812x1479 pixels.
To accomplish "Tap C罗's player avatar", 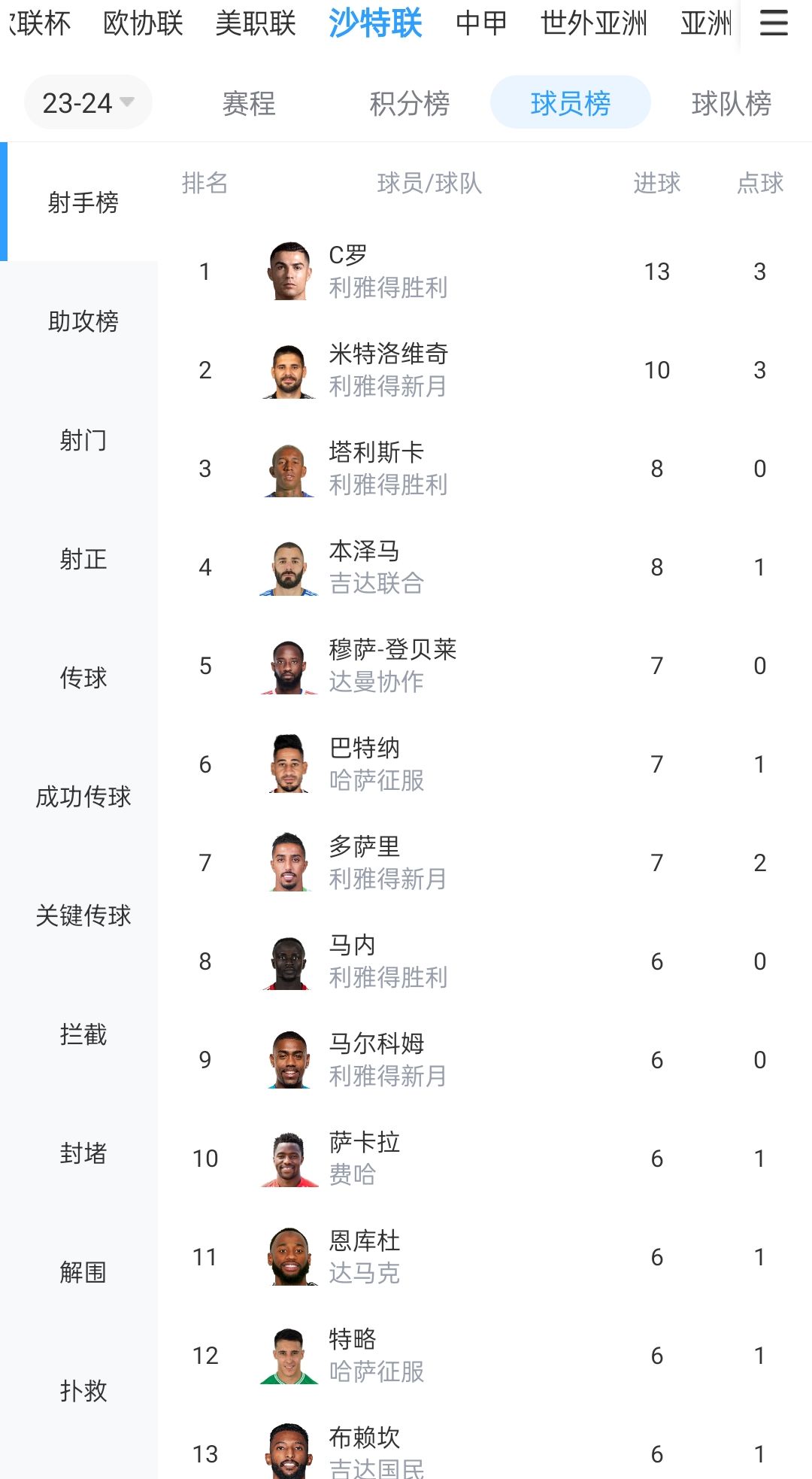I will tap(289, 272).
